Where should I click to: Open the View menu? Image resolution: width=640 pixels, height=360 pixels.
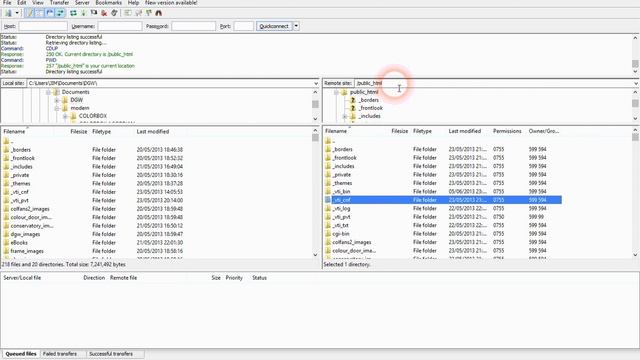(38, 2)
